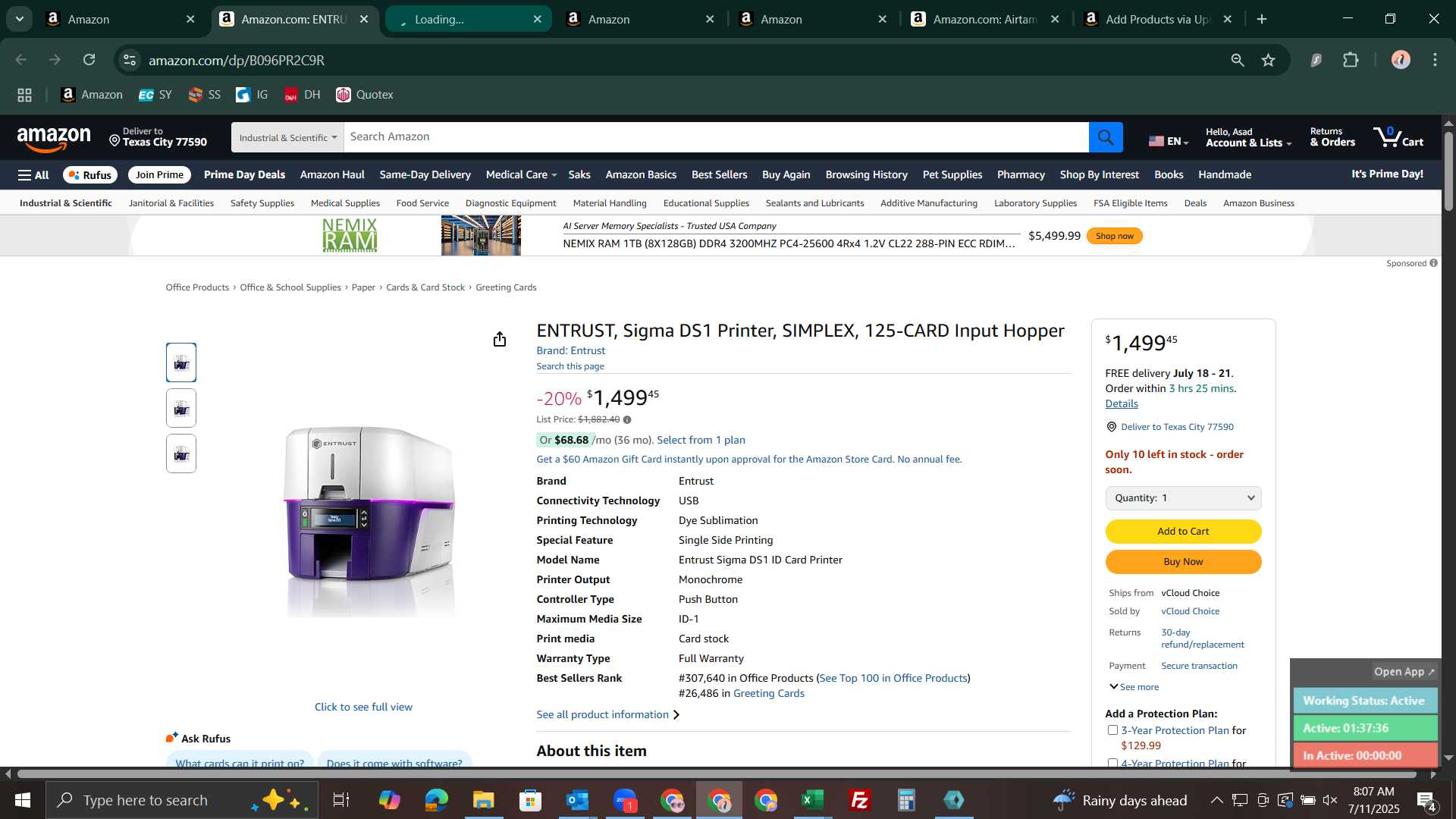This screenshot has height=819, width=1456.
Task: Open the DH bookmark
Action: point(302,95)
